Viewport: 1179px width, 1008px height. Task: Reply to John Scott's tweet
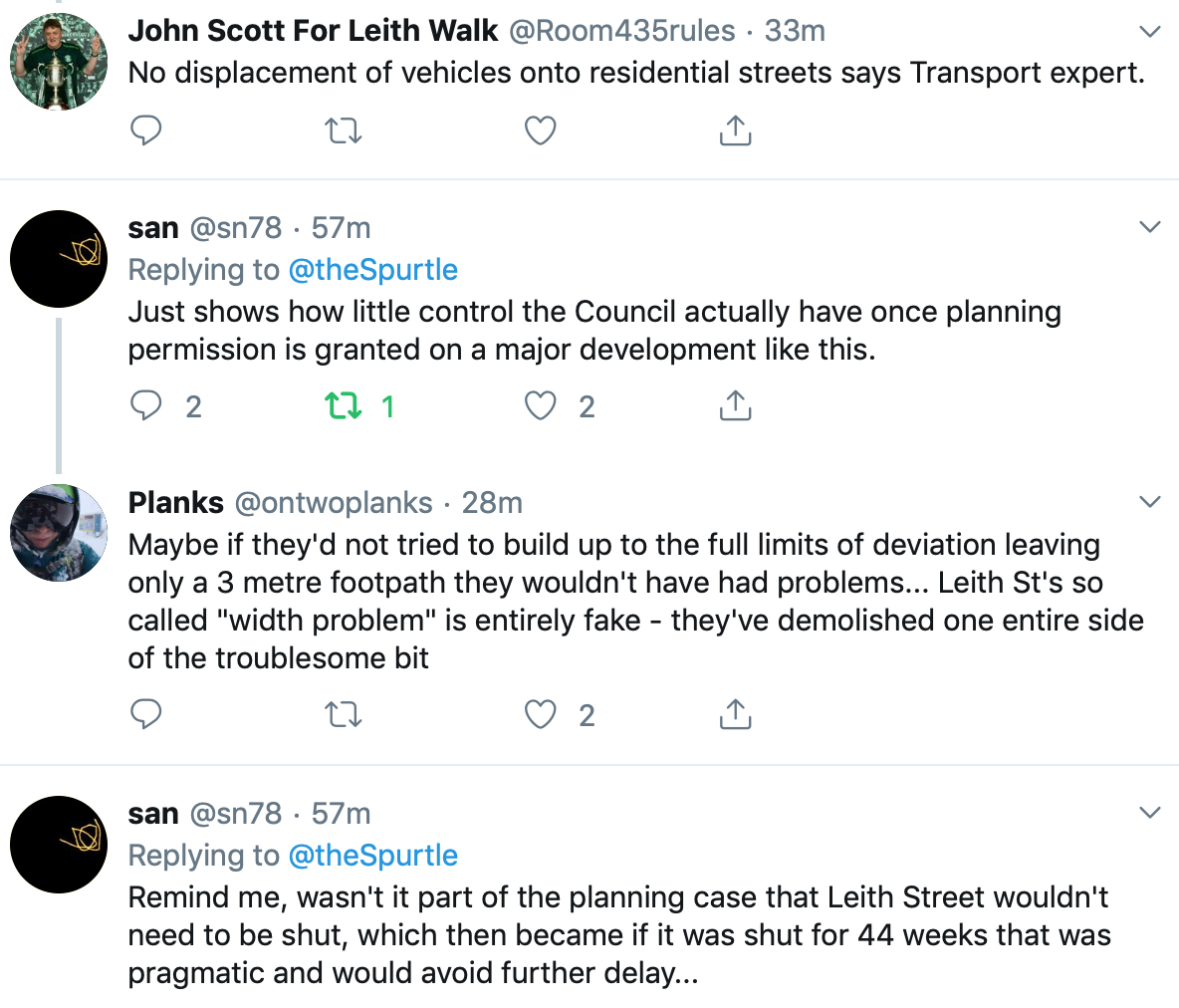[145, 130]
